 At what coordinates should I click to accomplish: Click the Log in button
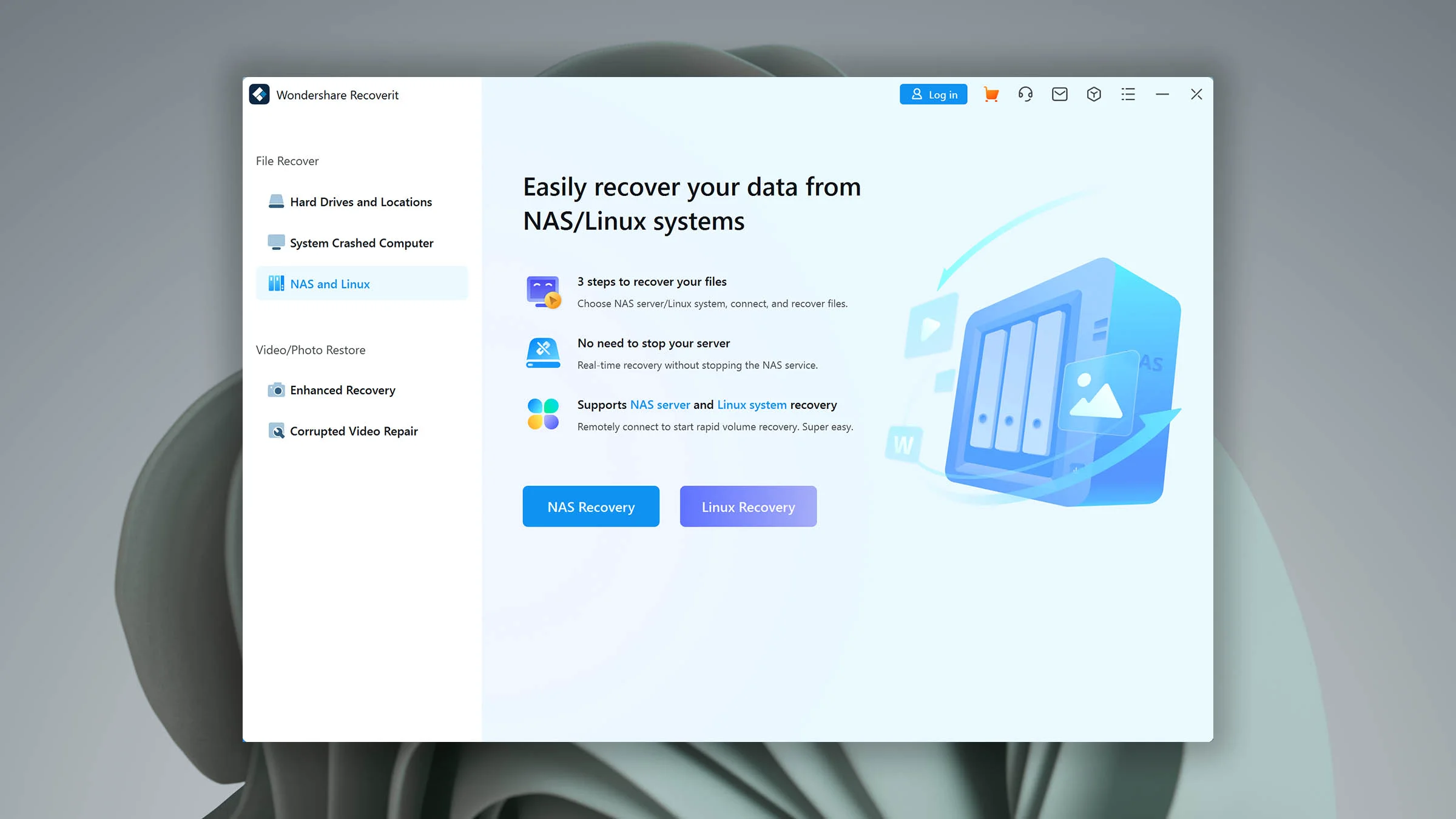[x=933, y=95]
